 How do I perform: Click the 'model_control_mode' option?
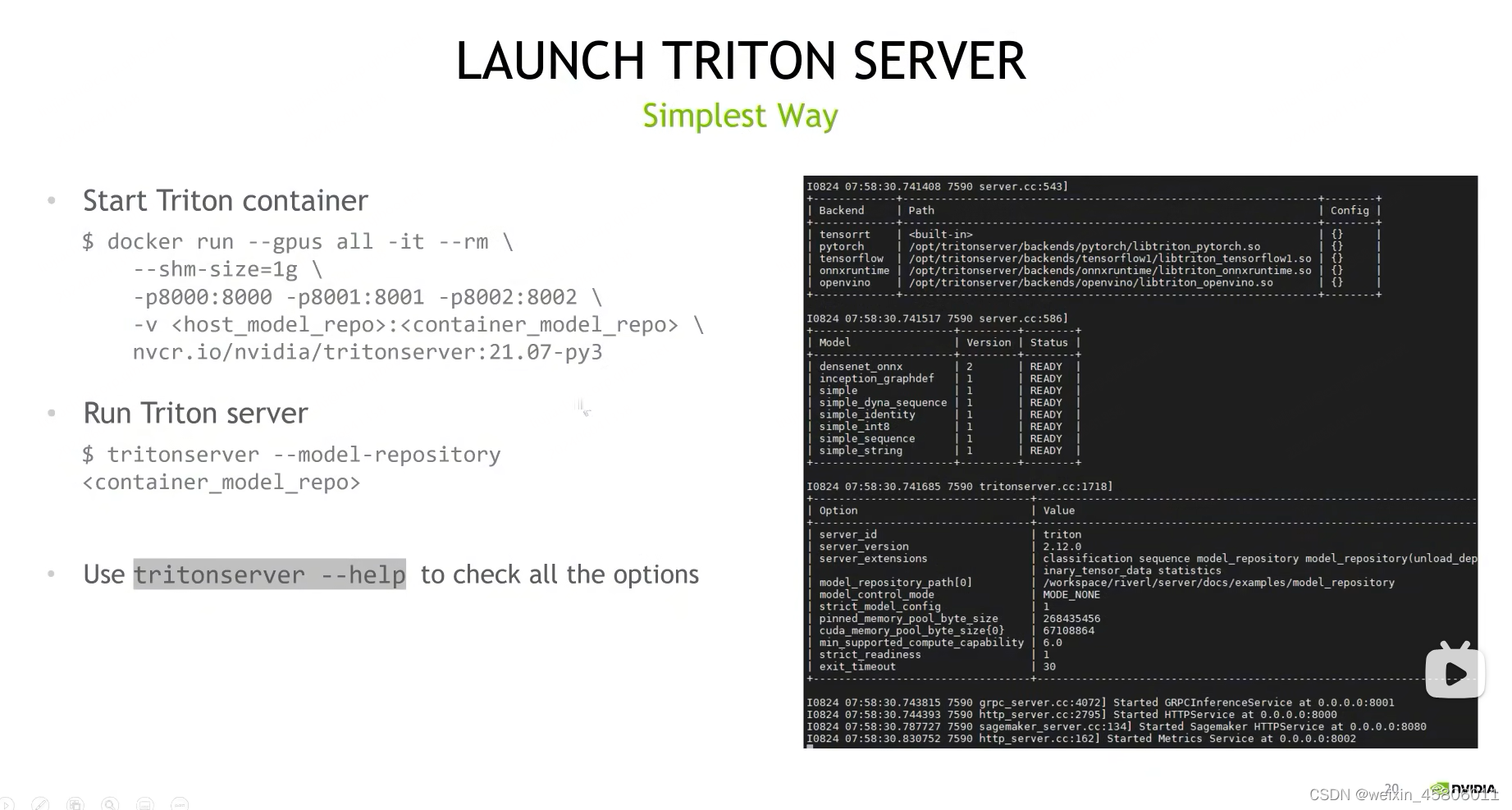[876, 594]
